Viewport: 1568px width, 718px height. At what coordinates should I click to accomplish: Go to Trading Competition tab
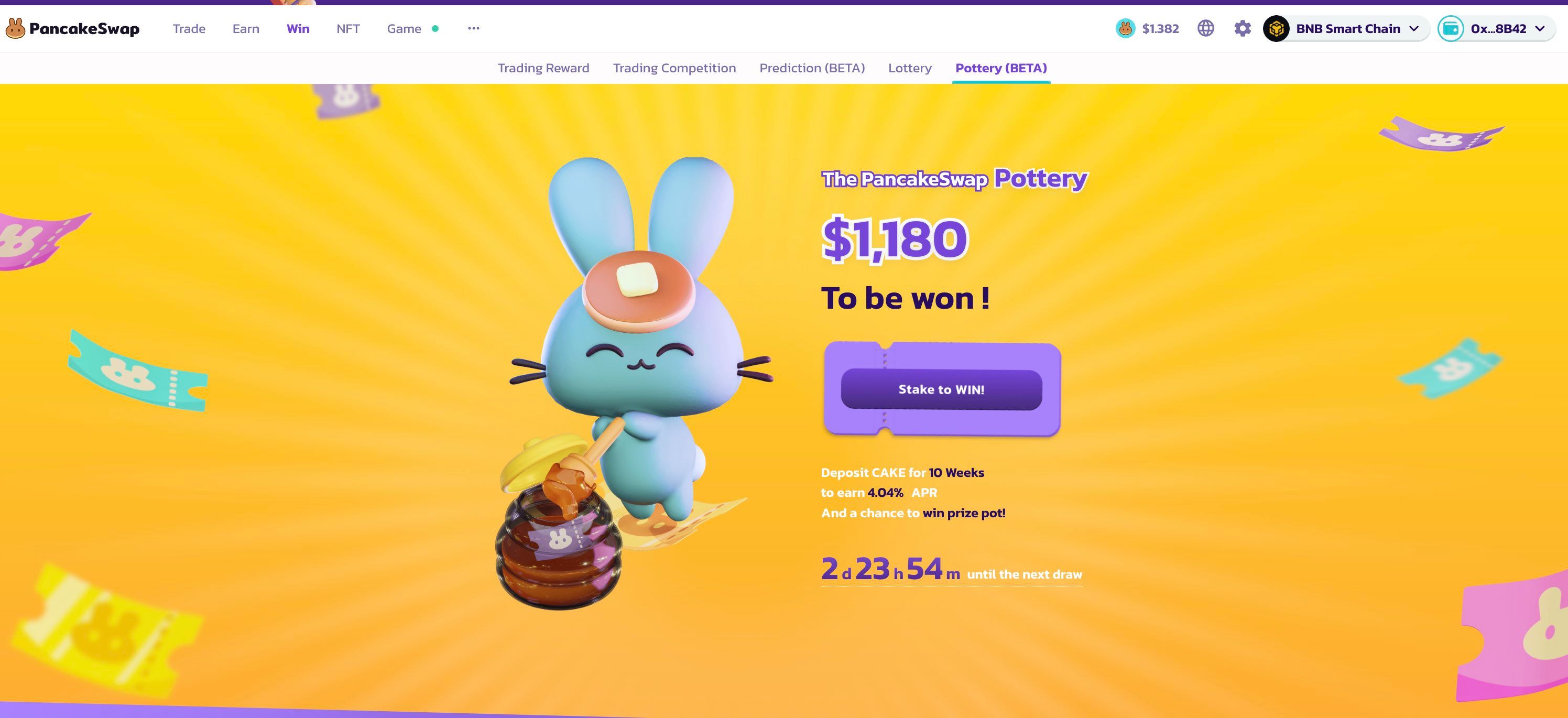coord(674,68)
